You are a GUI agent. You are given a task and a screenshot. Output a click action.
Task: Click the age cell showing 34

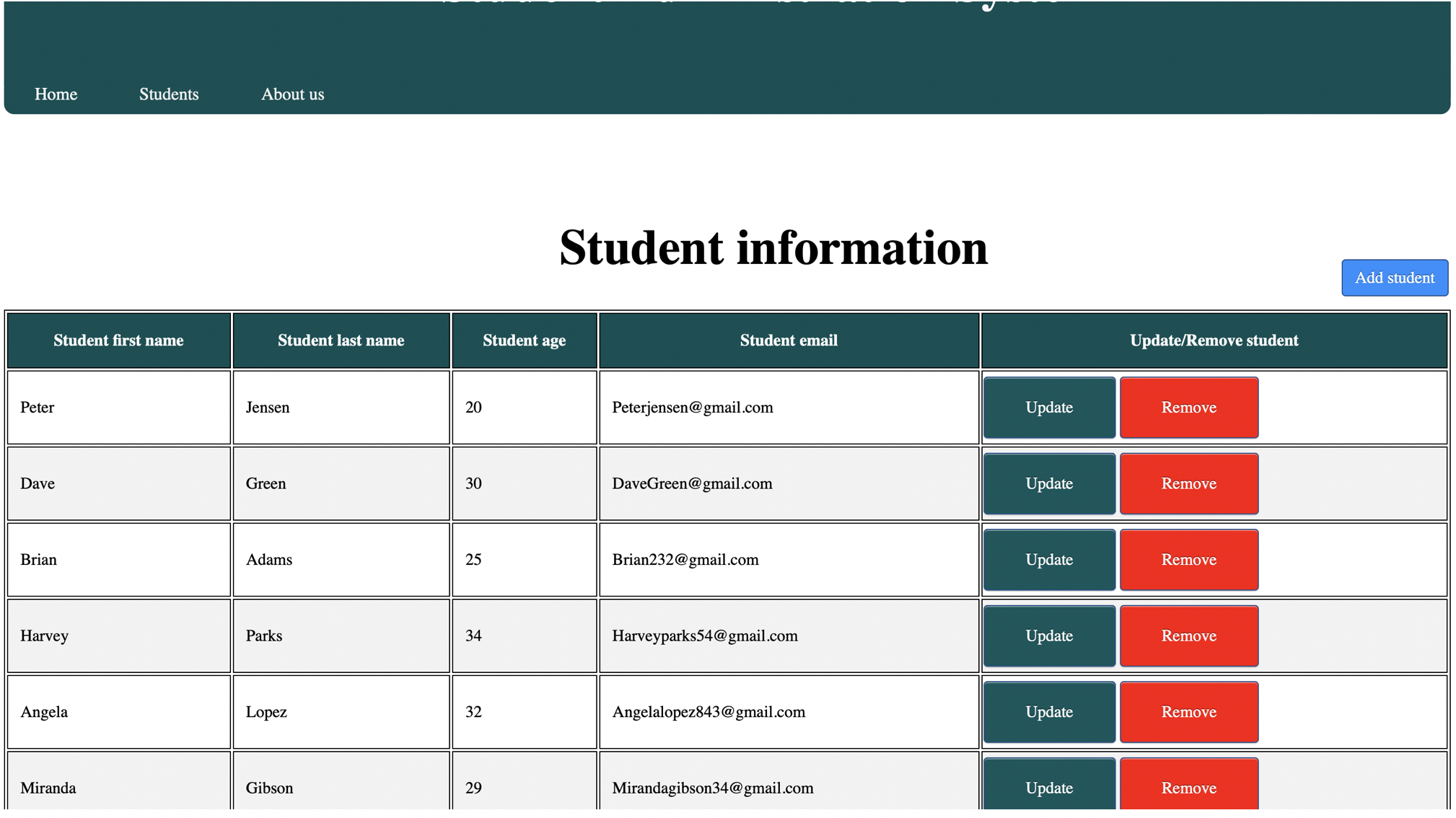tap(525, 636)
